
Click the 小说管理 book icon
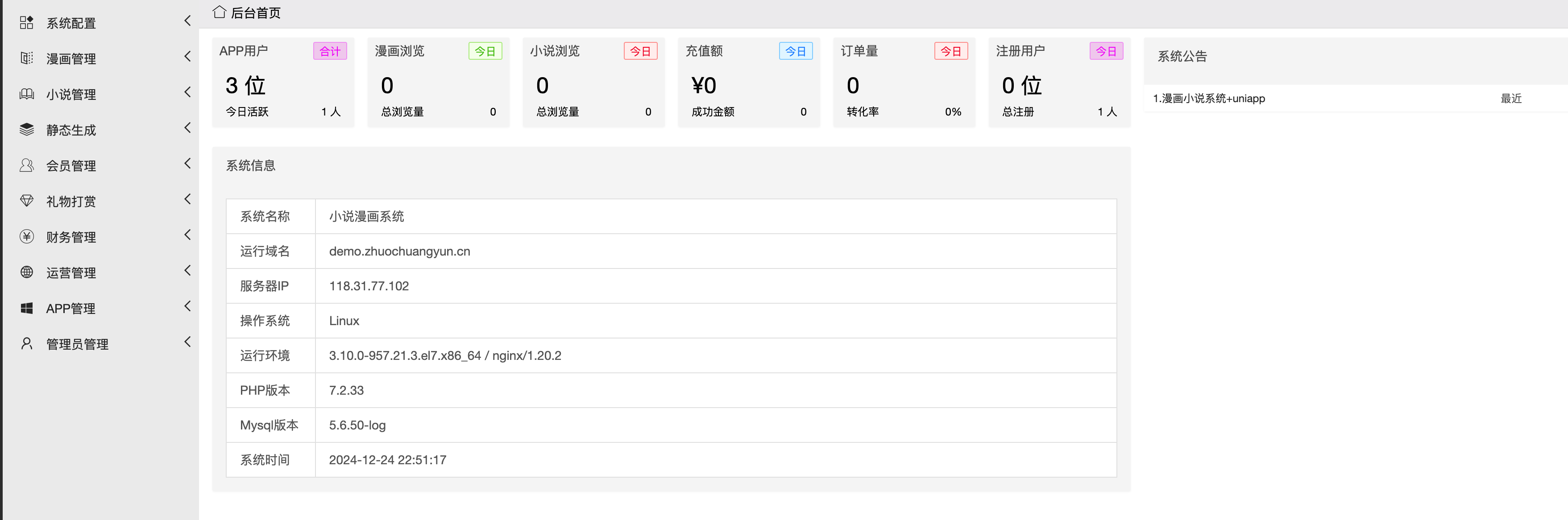pos(26,94)
